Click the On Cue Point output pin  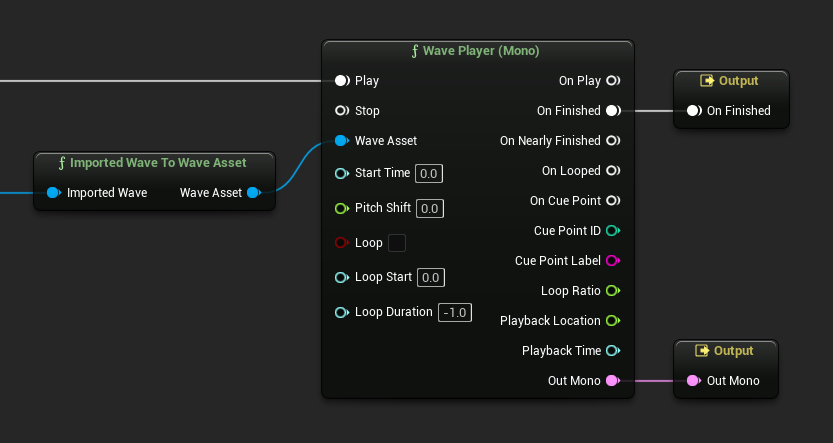tap(612, 201)
